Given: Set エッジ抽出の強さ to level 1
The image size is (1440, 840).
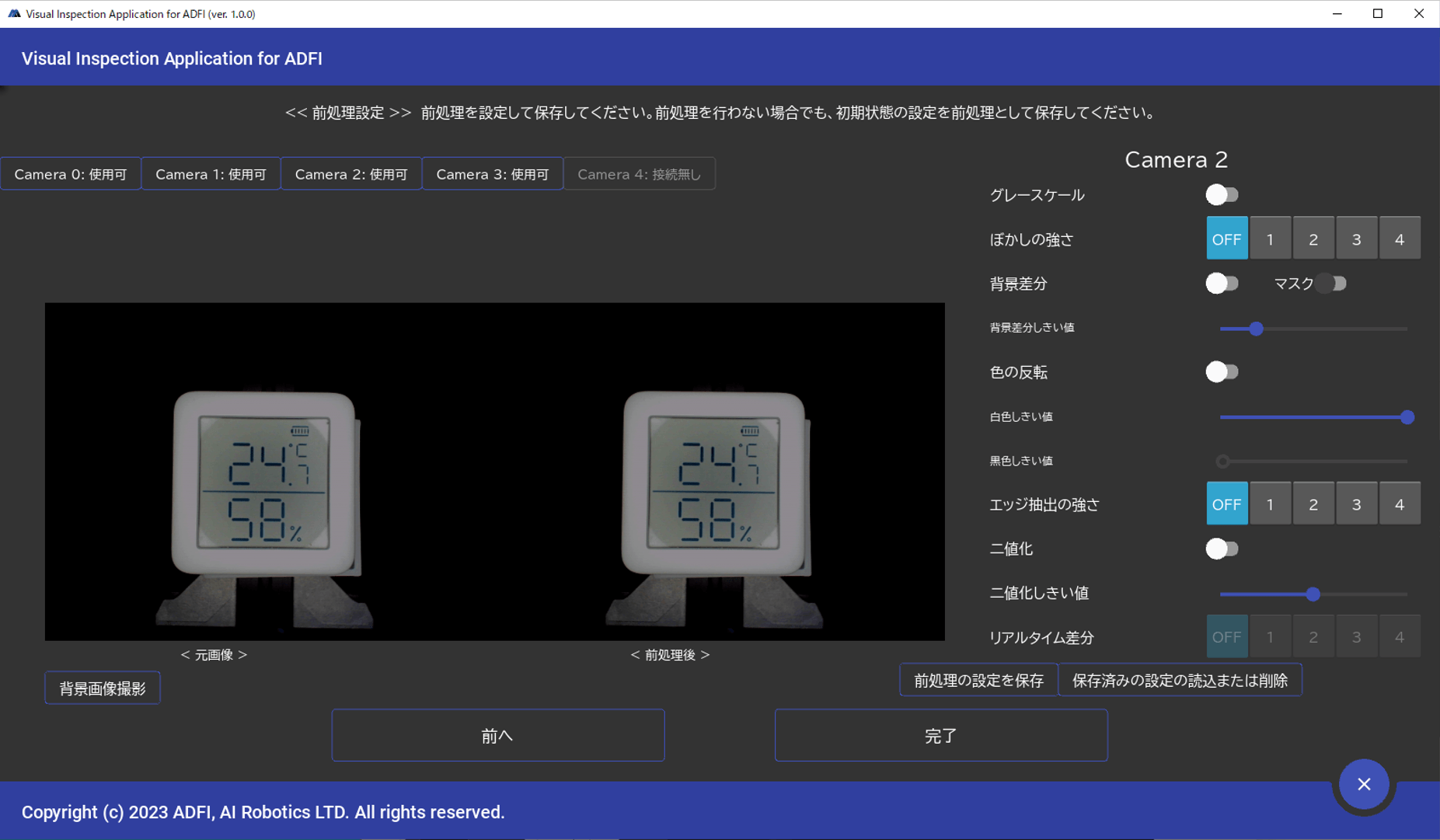Looking at the screenshot, I should tap(1270, 504).
